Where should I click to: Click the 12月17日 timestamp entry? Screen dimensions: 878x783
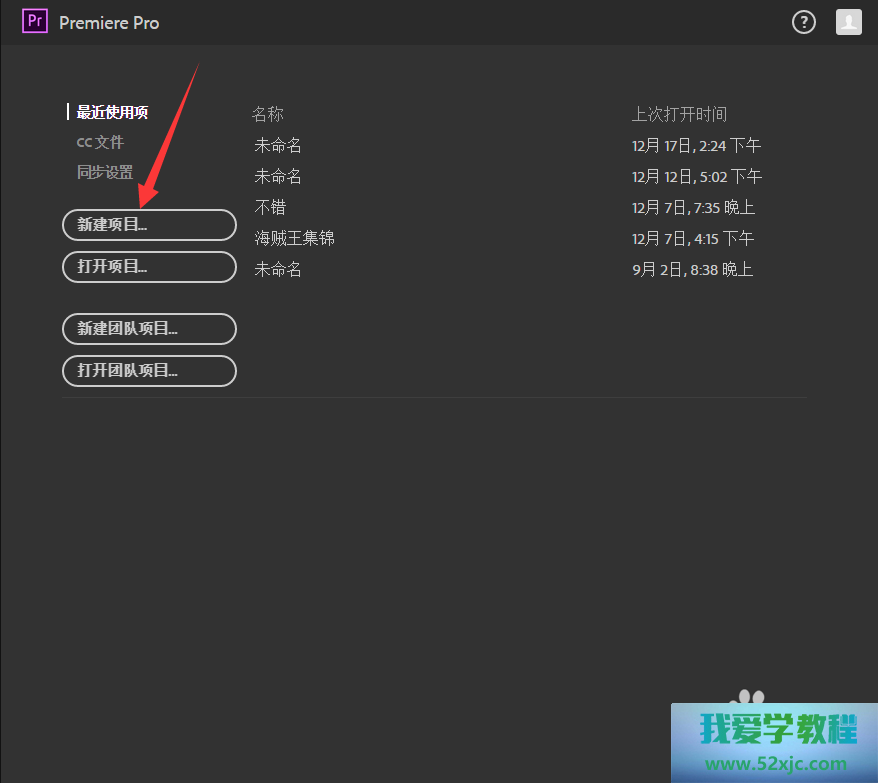(697, 145)
